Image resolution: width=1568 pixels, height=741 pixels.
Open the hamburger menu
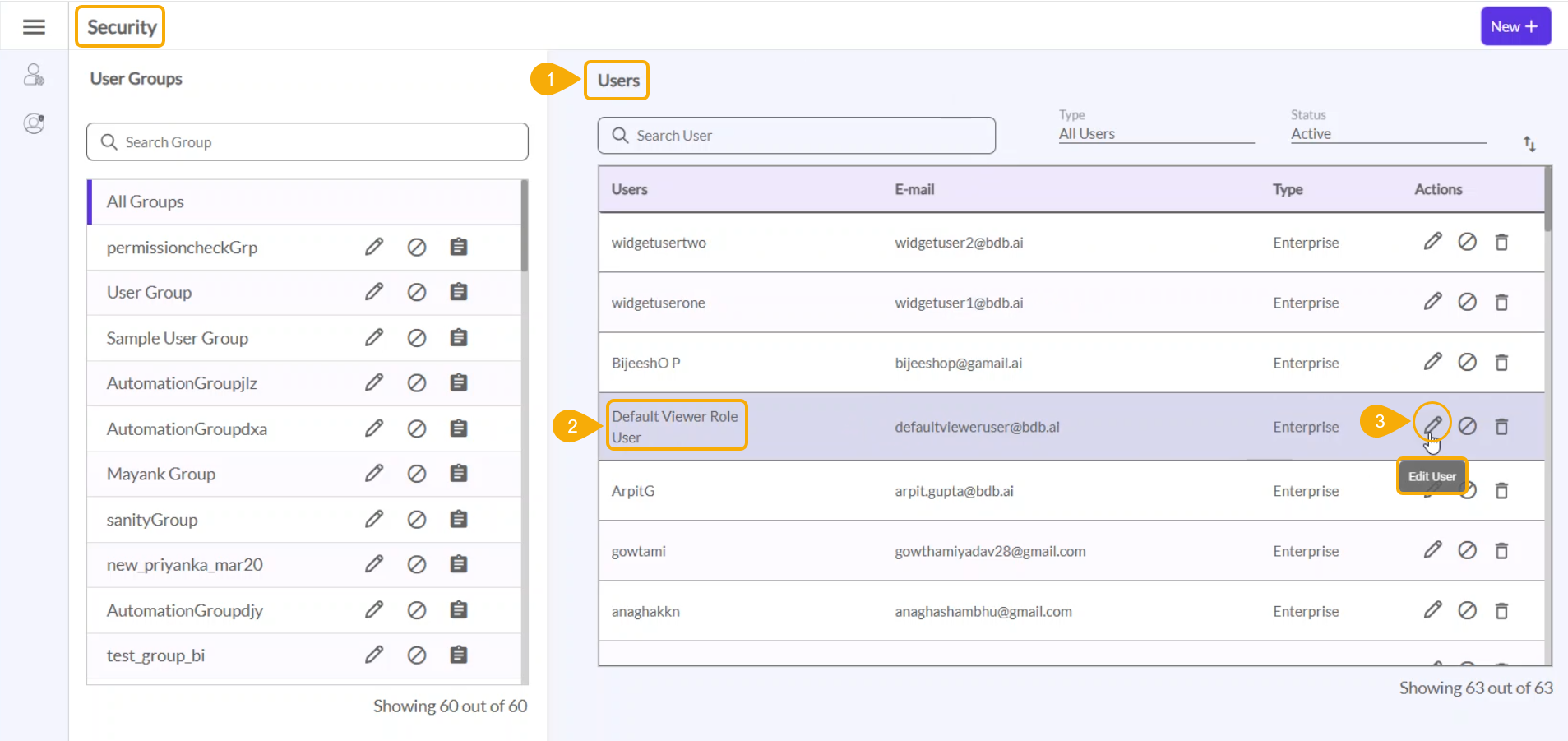click(34, 27)
